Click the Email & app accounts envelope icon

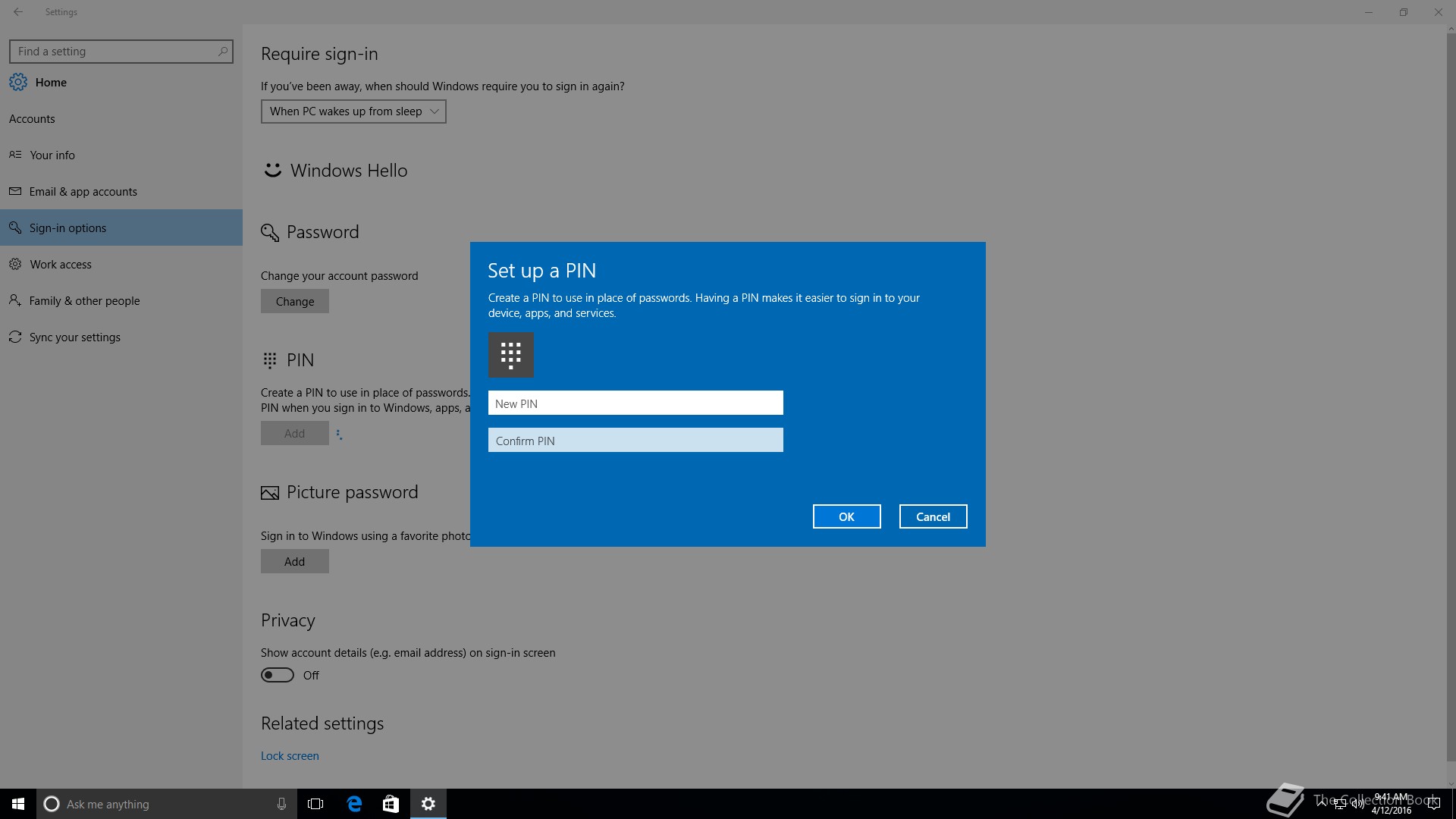pyautogui.click(x=15, y=191)
